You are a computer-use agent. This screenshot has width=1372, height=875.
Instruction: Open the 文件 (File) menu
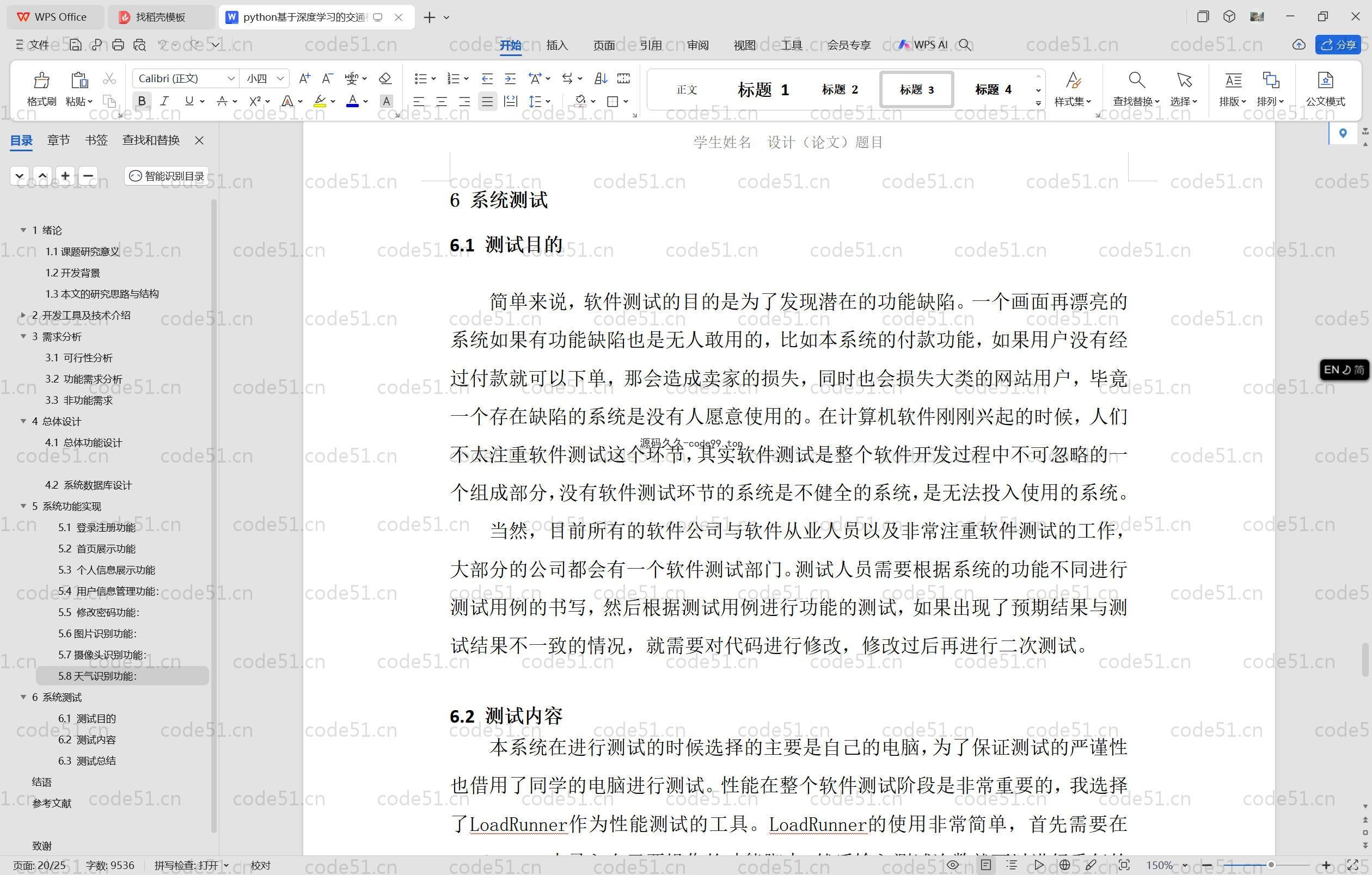pos(34,45)
